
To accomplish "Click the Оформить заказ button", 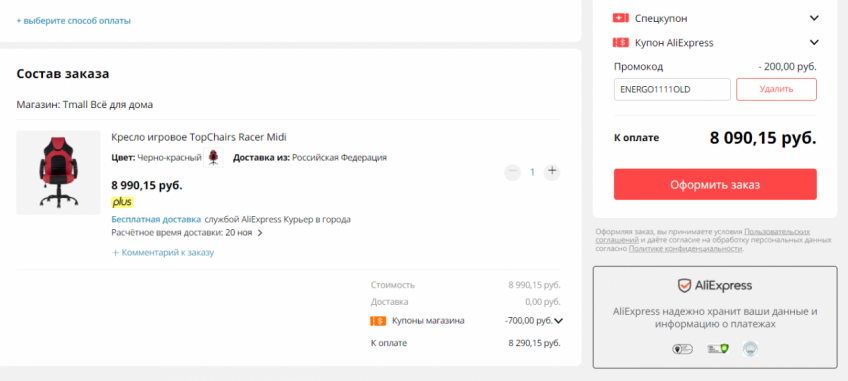I will 715,185.
